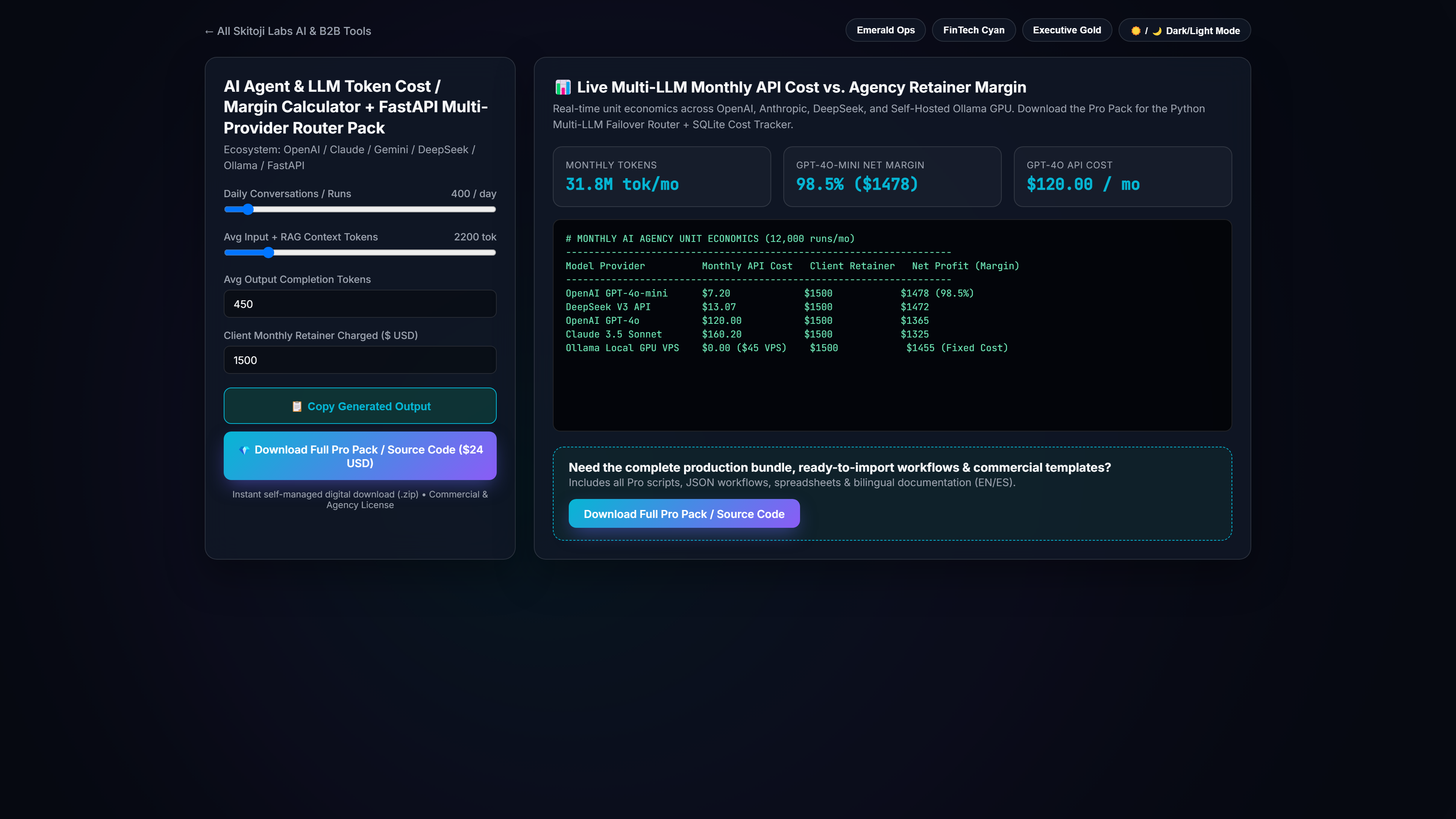Viewport: 1456px width, 819px height.
Task: Click the DeepSeek V3 API row
Action: click(747, 307)
